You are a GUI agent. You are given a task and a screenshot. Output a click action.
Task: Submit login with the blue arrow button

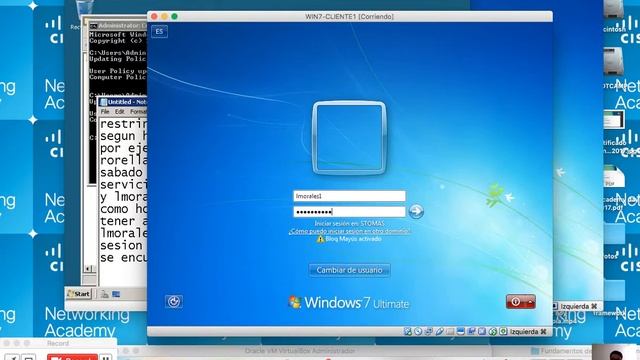point(416,211)
